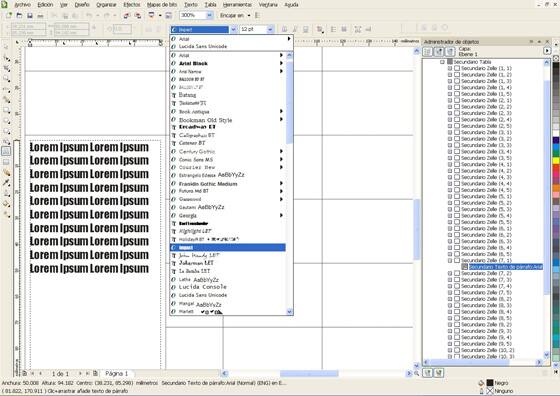Switch to the Página 1 tab
Viewport: 560px width, 396px height.
tap(116, 374)
